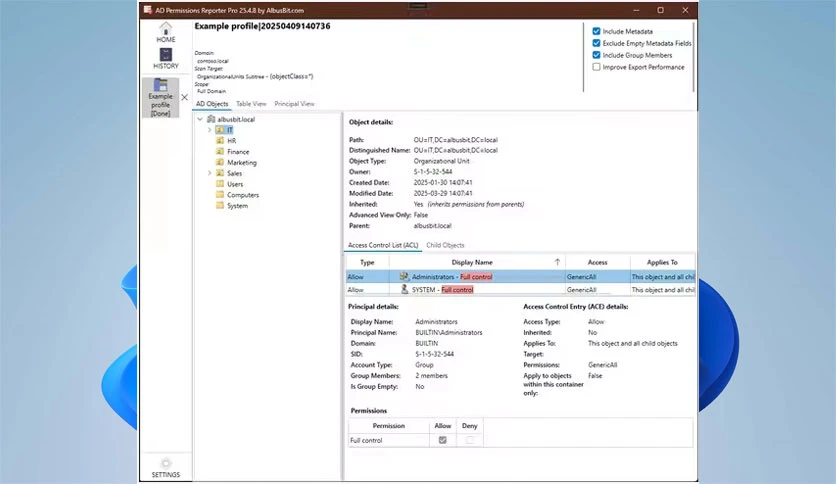Click the Finance folder icon
This screenshot has width=836, height=484.
coord(220,151)
